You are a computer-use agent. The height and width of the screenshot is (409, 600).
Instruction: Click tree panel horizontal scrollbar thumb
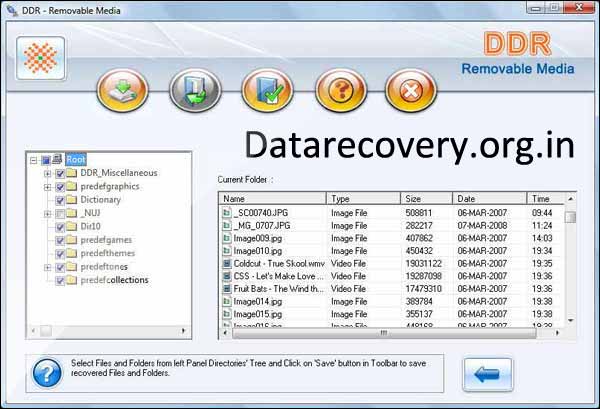pyautogui.click(x=46, y=331)
